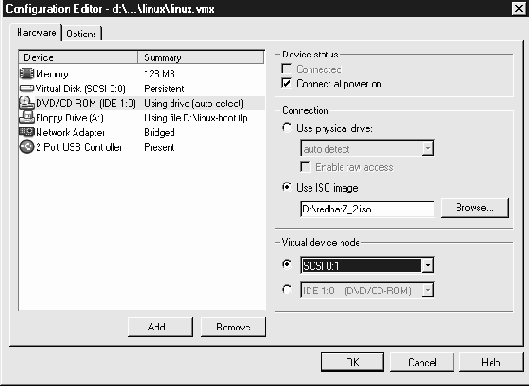This screenshot has height=386, width=529.
Task: Enable raw access checkbox
Action: (x=305, y=167)
